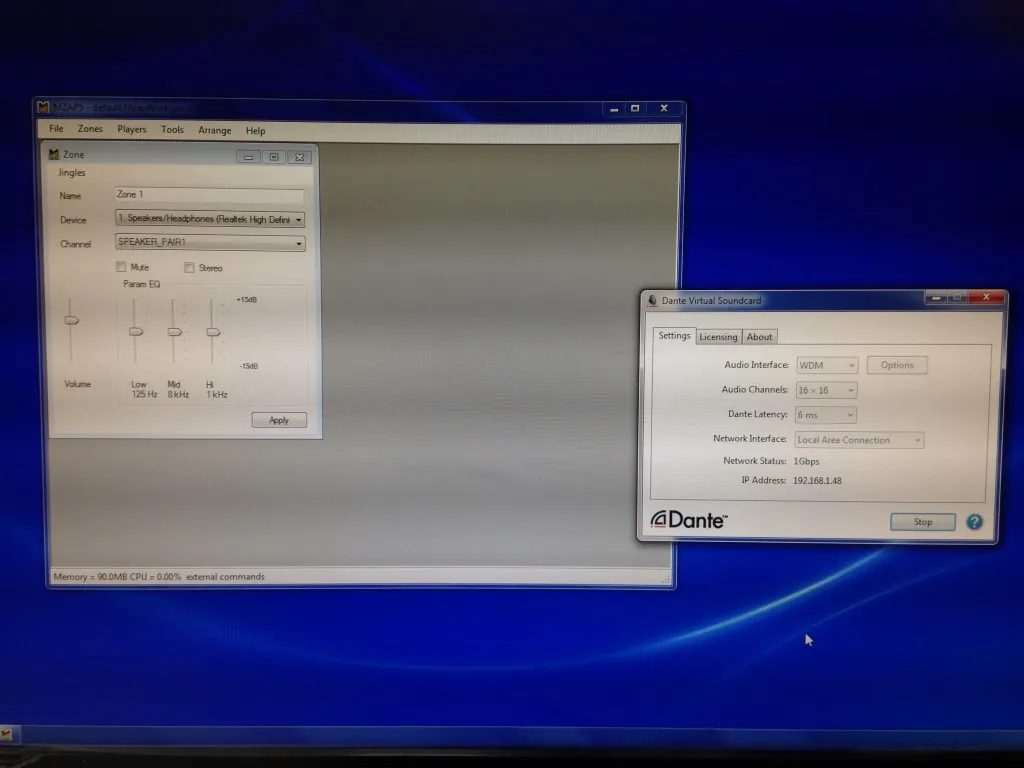
Task: Minimize the MZAPS main window
Action: 614,109
